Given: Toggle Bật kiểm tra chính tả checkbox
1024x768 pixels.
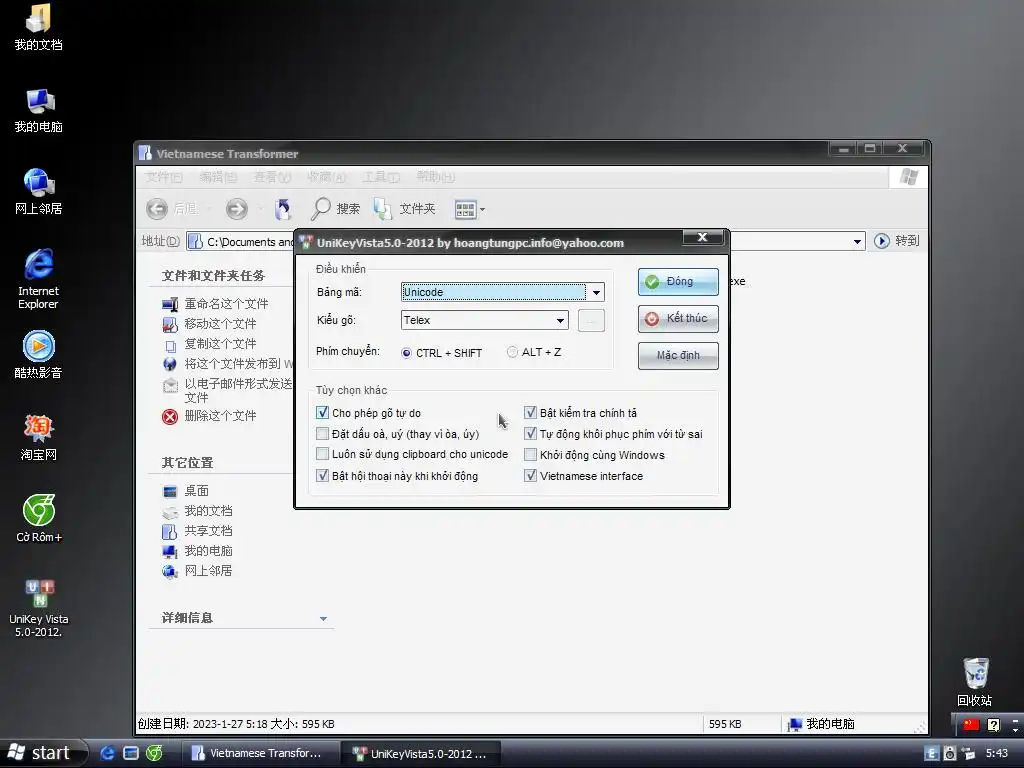Looking at the screenshot, I should point(530,413).
